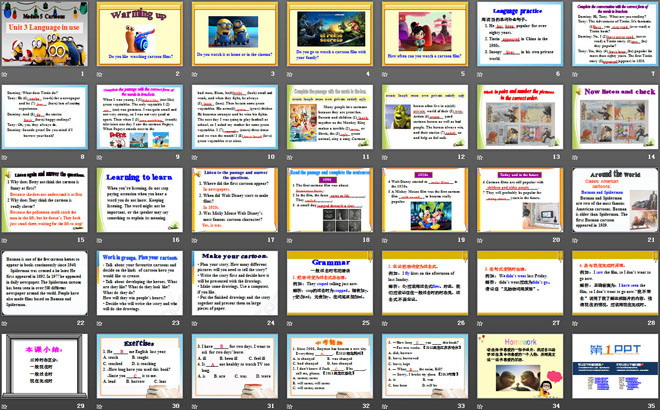Screen dimensions: 660x410
Task: Select exercises slide 31
Action: coord(235,366)
